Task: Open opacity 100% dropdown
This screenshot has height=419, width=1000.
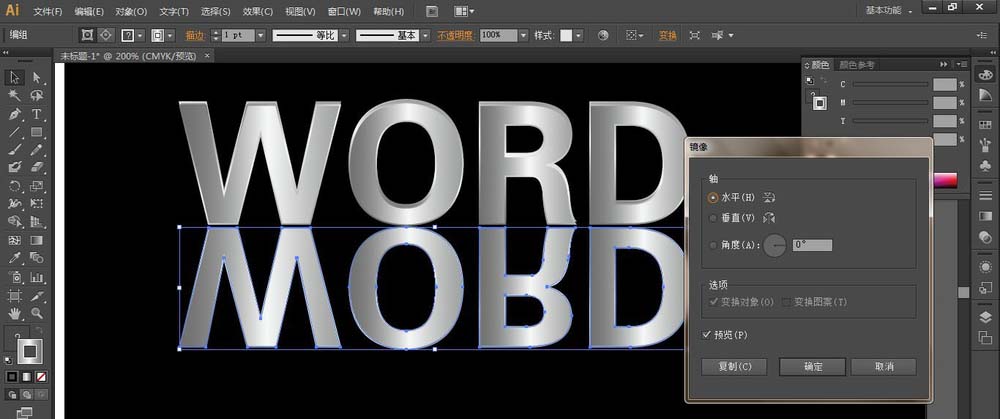Action: (x=524, y=36)
